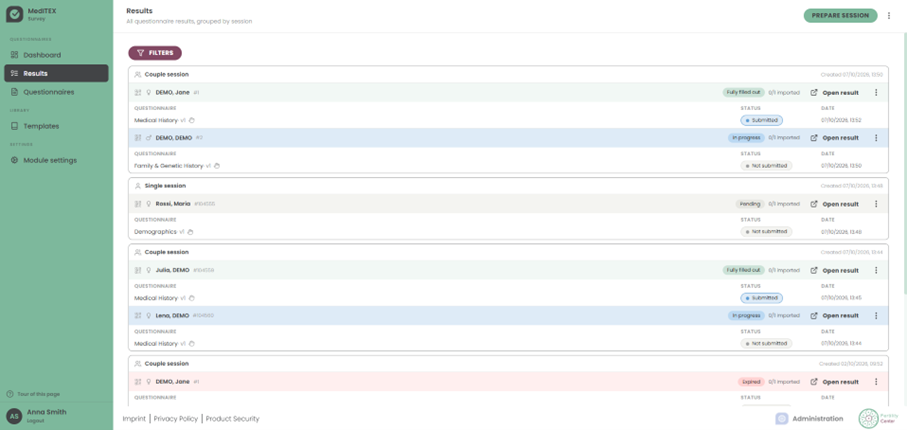Screen dimensions: 907x430
Task: Click the external-link icon in Rossi, Maria row
Action: point(814,204)
